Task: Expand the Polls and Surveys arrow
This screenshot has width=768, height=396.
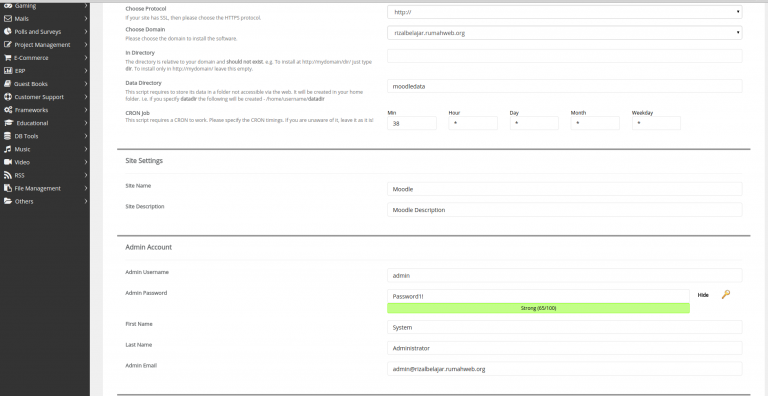Action: pos(86,31)
